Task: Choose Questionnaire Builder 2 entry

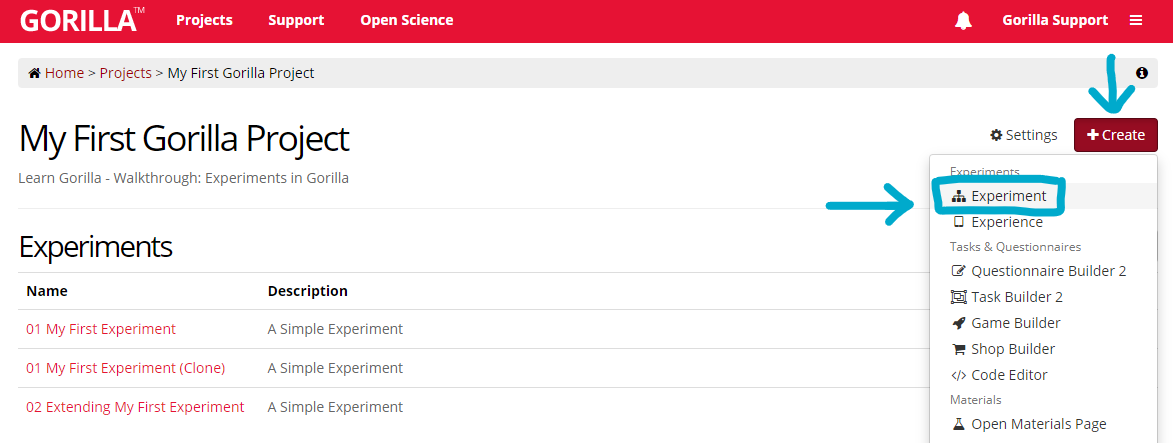Action: [1043, 271]
